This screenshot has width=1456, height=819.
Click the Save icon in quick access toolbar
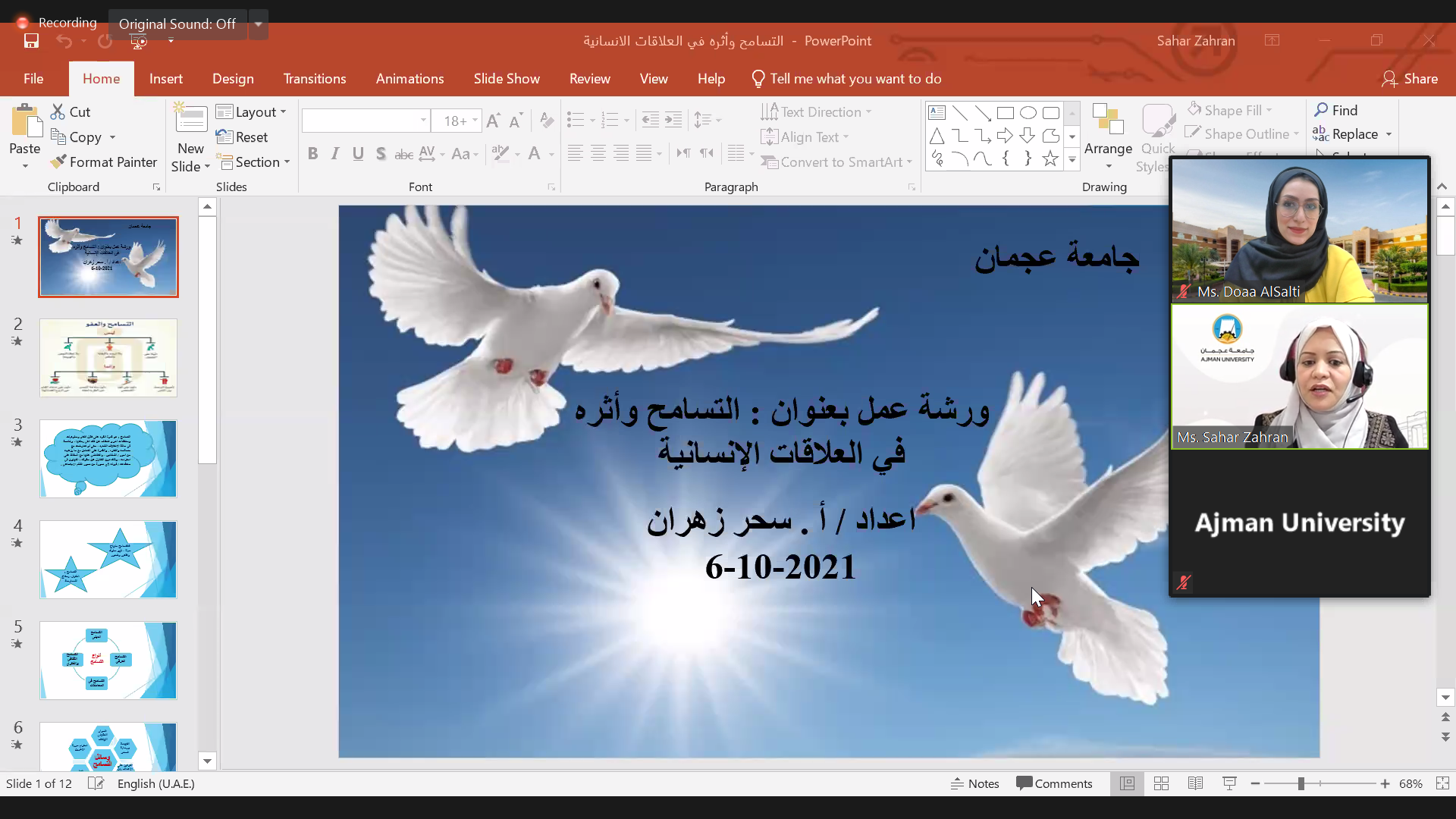click(31, 41)
